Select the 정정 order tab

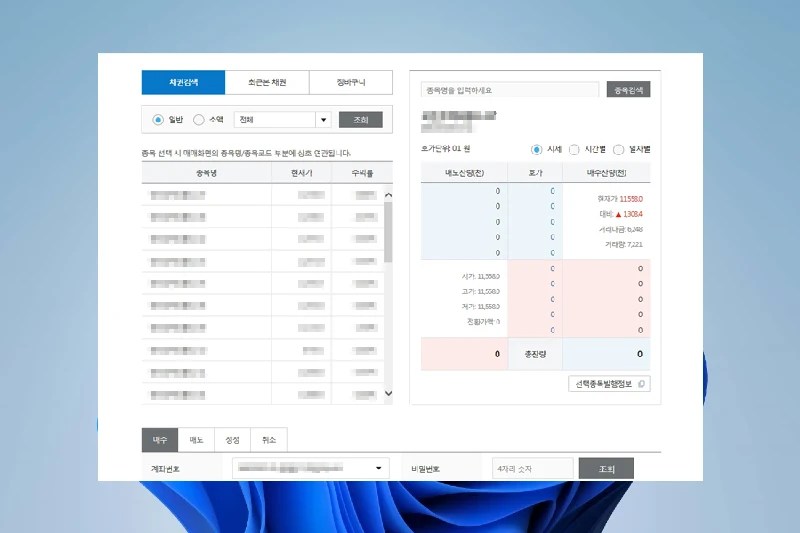click(x=233, y=440)
